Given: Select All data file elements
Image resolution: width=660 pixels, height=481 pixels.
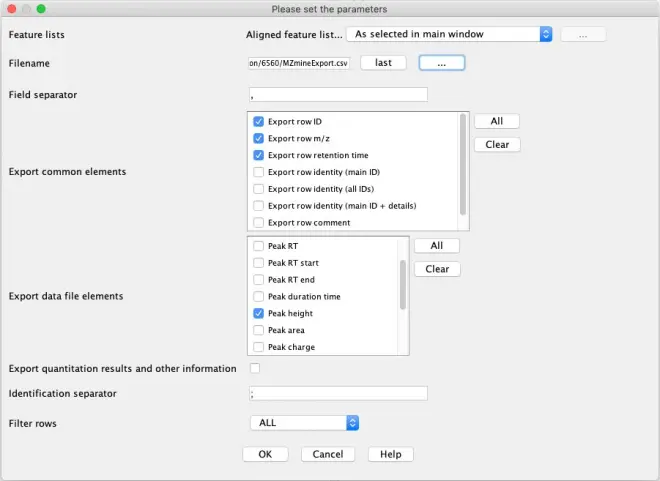Looking at the screenshot, I should [437, 246].
